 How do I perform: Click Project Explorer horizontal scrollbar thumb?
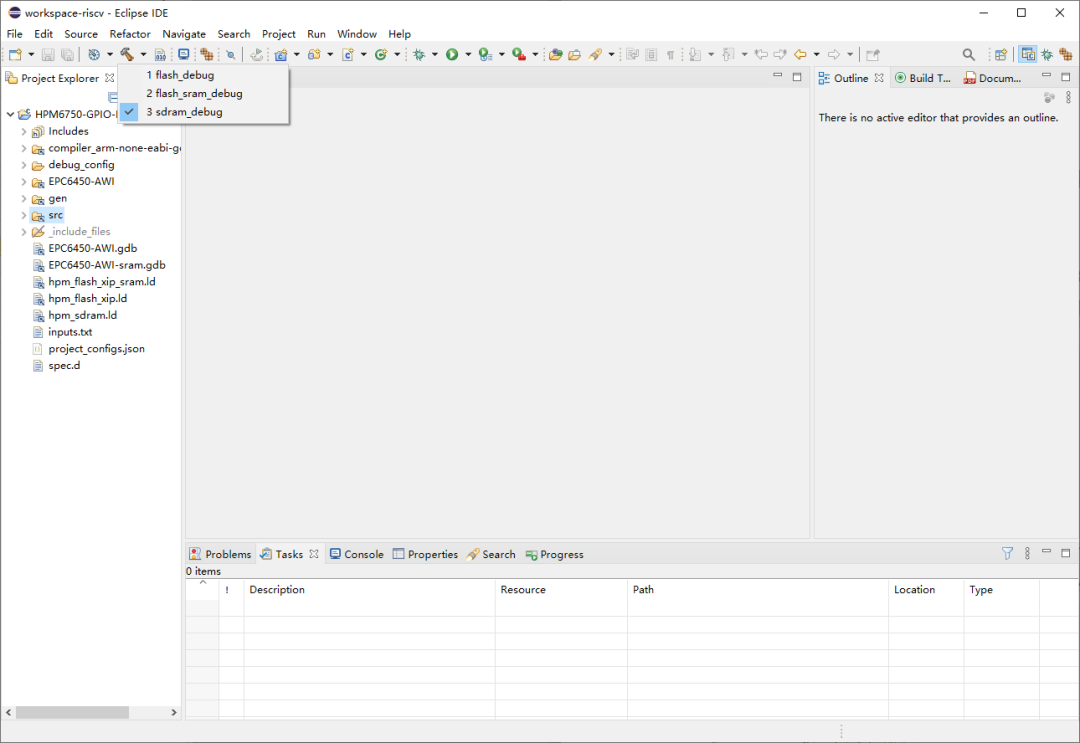[x=72, y=712]
